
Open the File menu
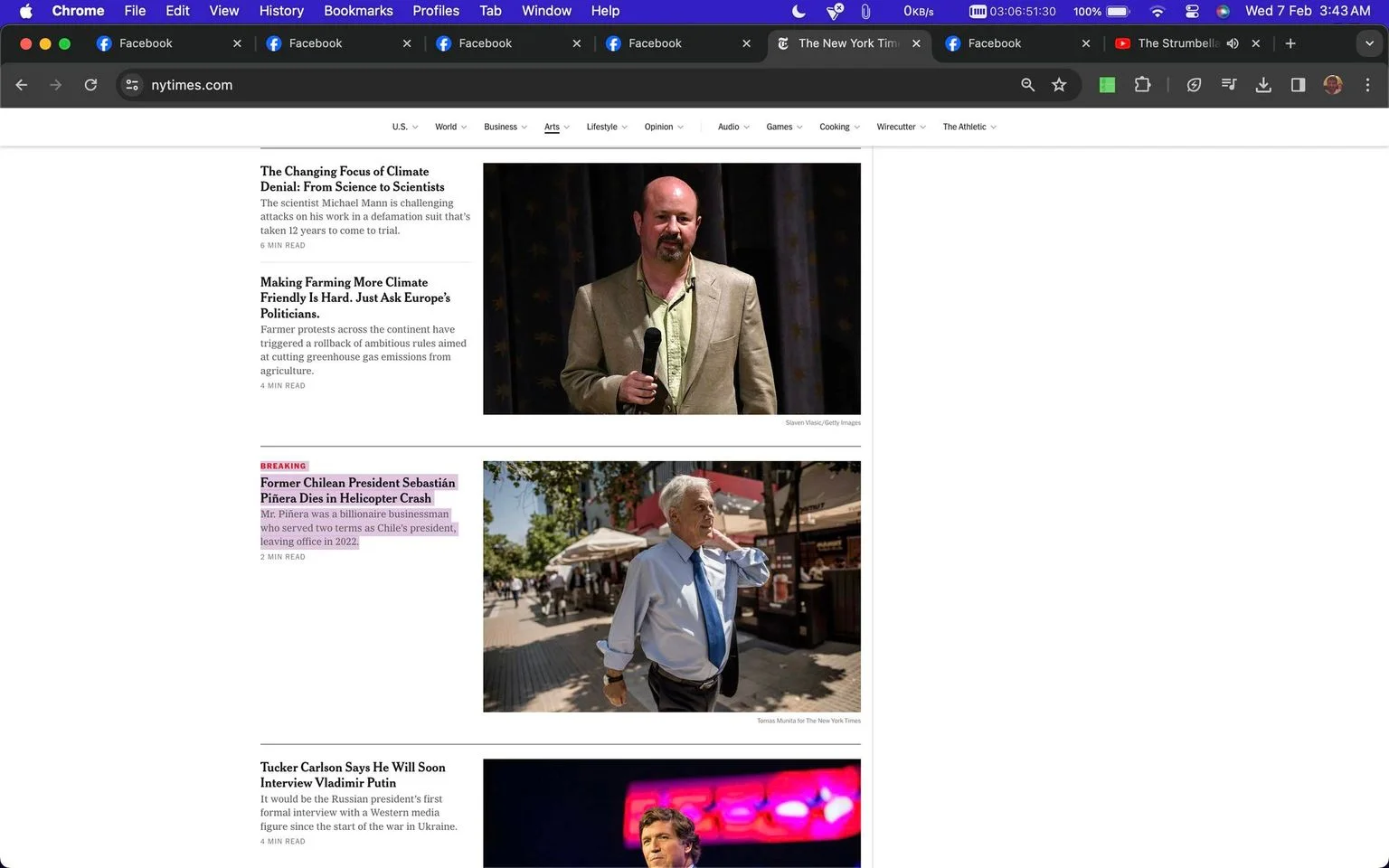pyautogui.click(x=135, y=11)
